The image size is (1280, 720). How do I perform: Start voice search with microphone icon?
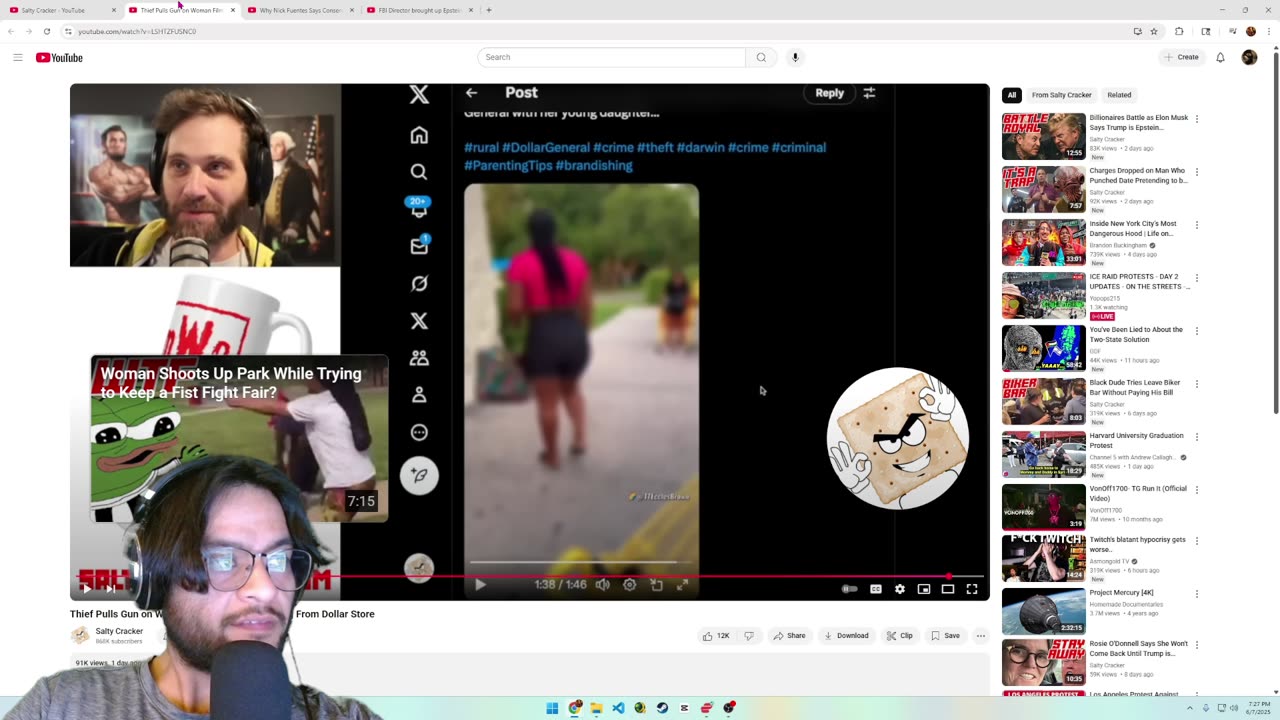tap(795, 57)
